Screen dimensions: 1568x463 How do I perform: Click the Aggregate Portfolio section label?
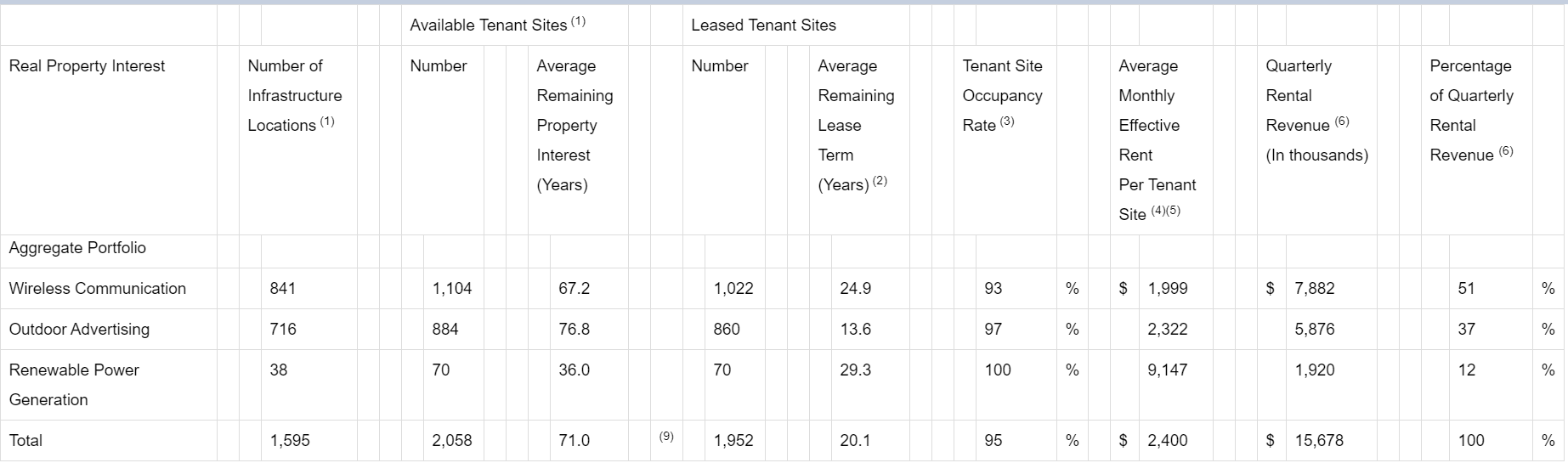click(x=77, y=248)
